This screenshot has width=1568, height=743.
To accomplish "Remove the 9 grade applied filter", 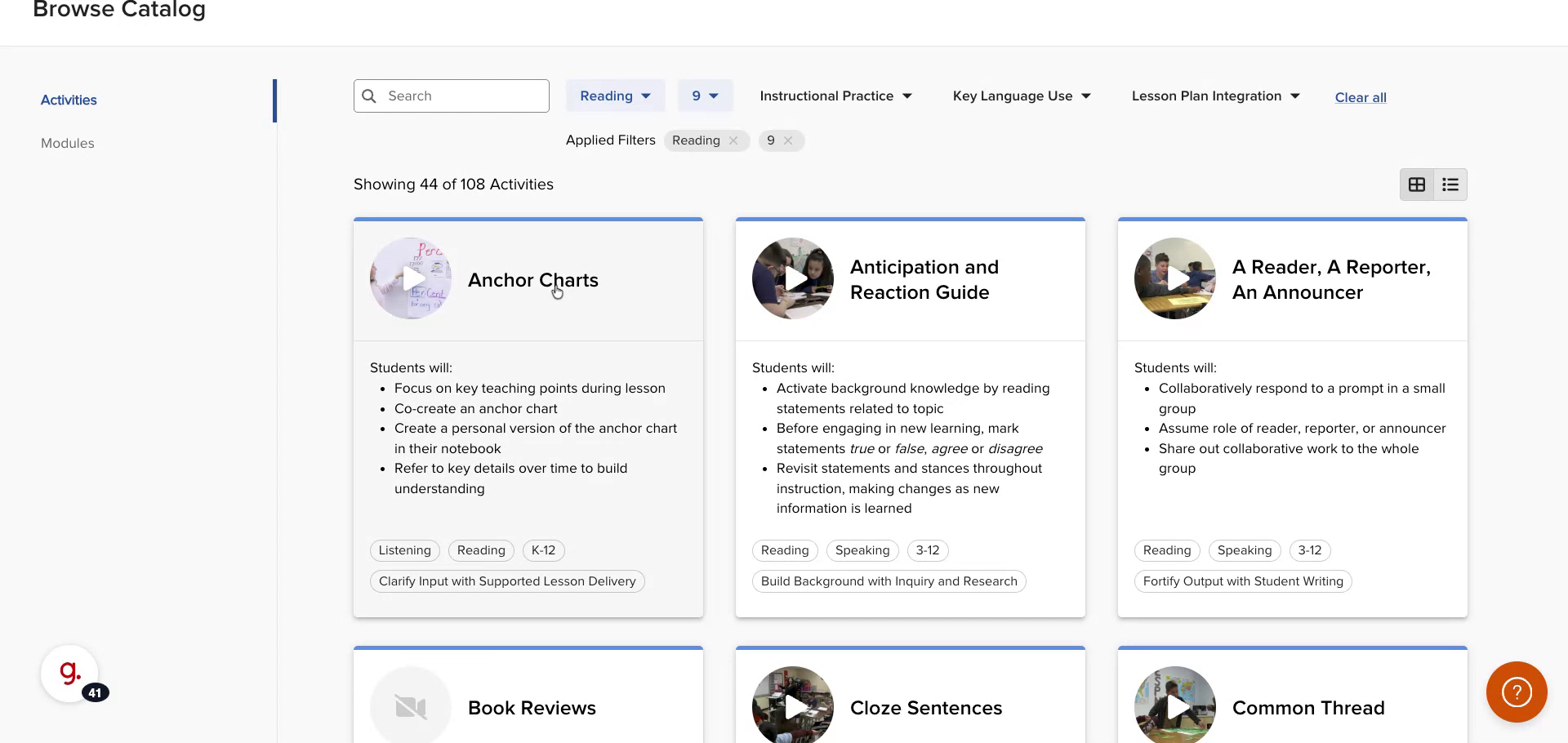I will [x=788, y=140].
